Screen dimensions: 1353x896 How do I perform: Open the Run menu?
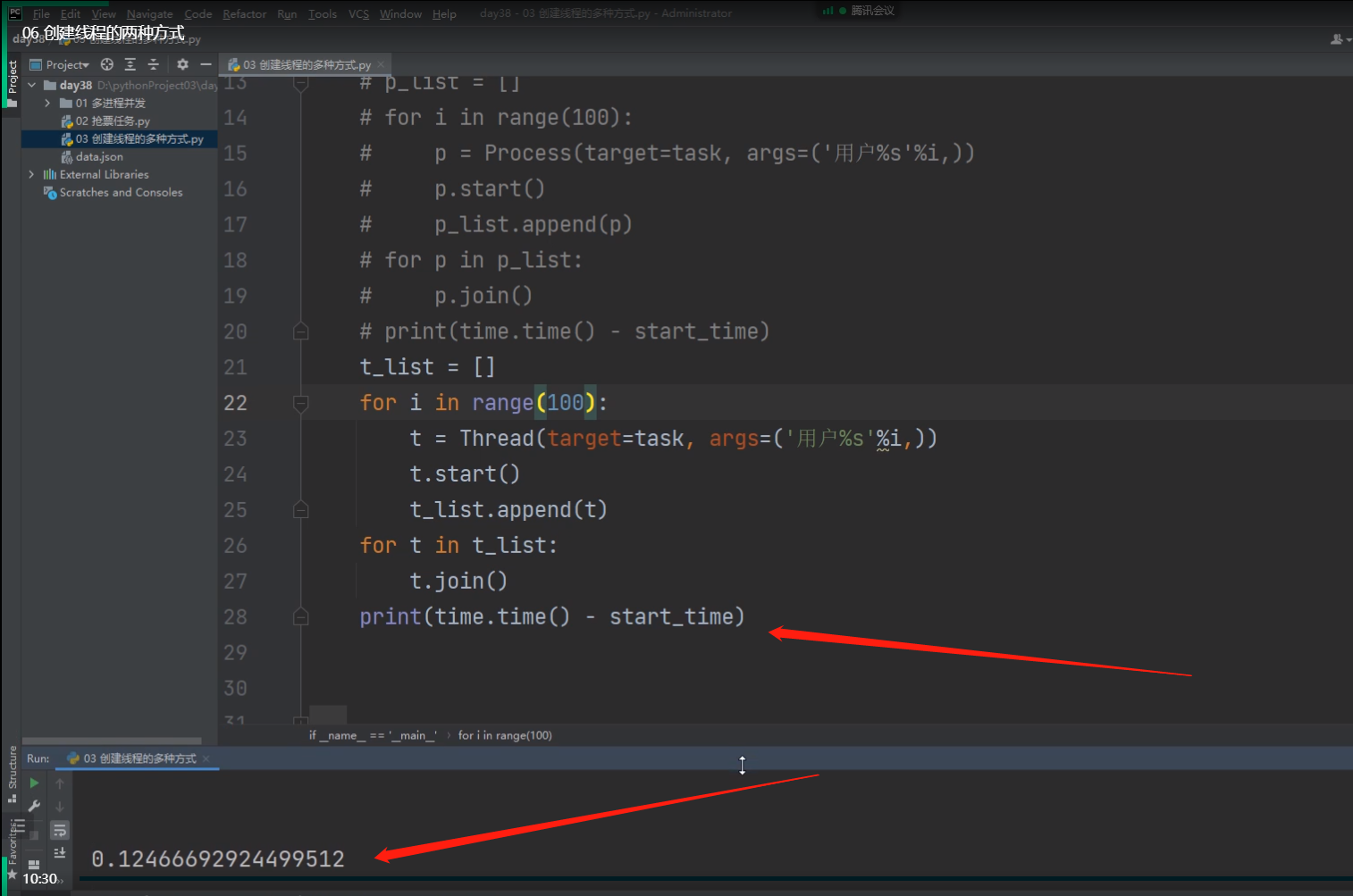287,14
